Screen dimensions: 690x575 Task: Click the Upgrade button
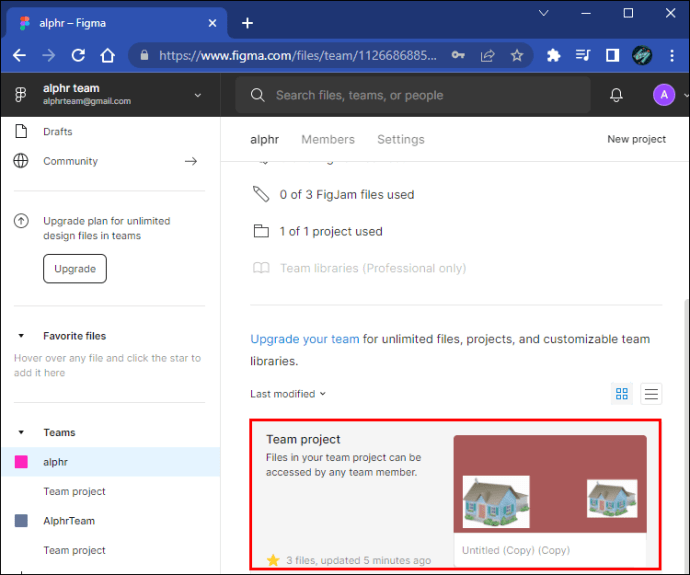point(75,269)
